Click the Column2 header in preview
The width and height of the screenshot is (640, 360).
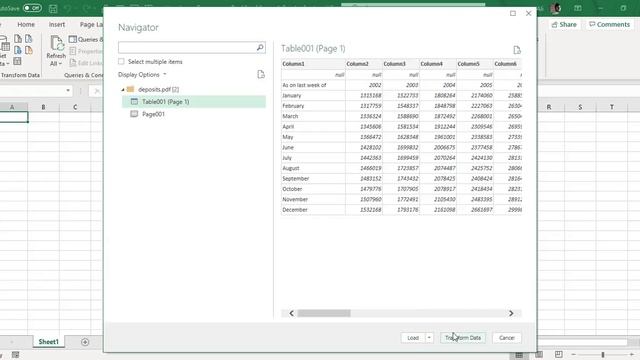pyautogui.click(x=364, y=64)
